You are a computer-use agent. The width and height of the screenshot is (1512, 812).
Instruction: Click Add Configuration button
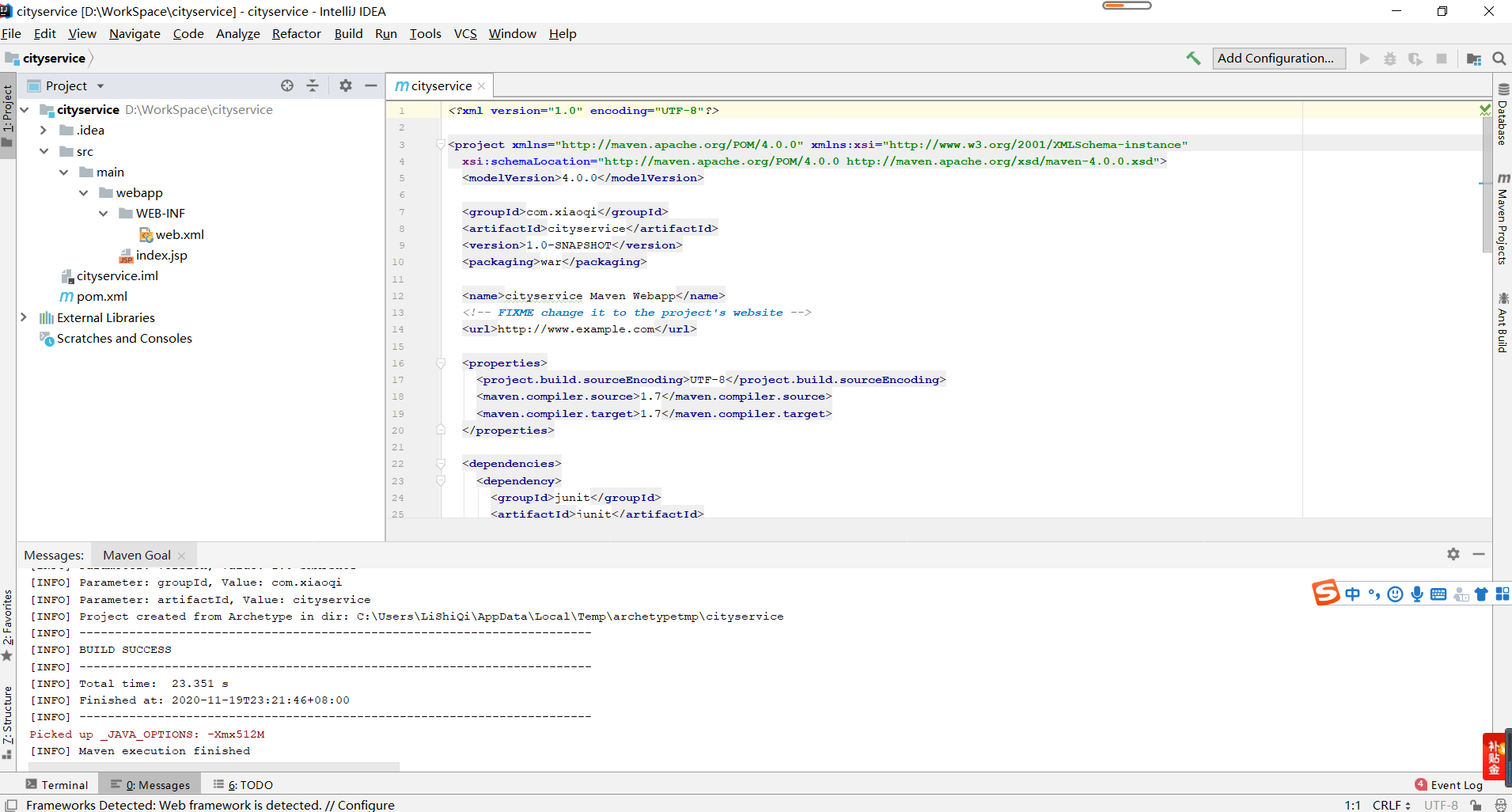point(1279,59)
